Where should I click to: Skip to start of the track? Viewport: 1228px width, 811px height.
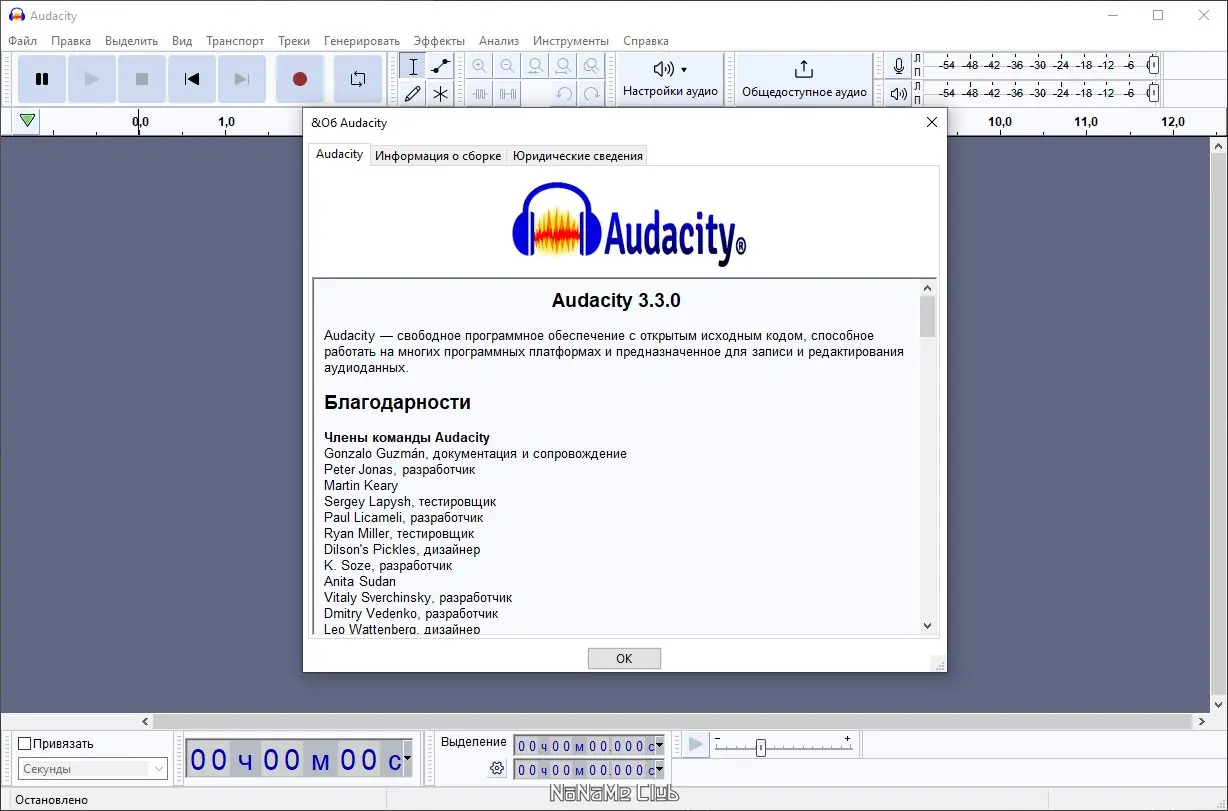click(192, 79)
